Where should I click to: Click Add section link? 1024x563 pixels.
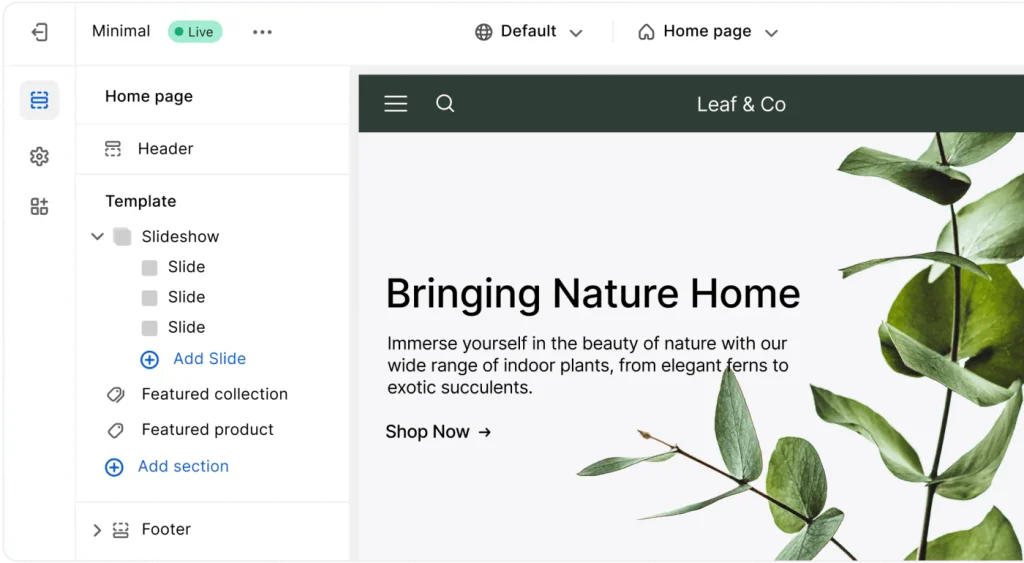182,467
